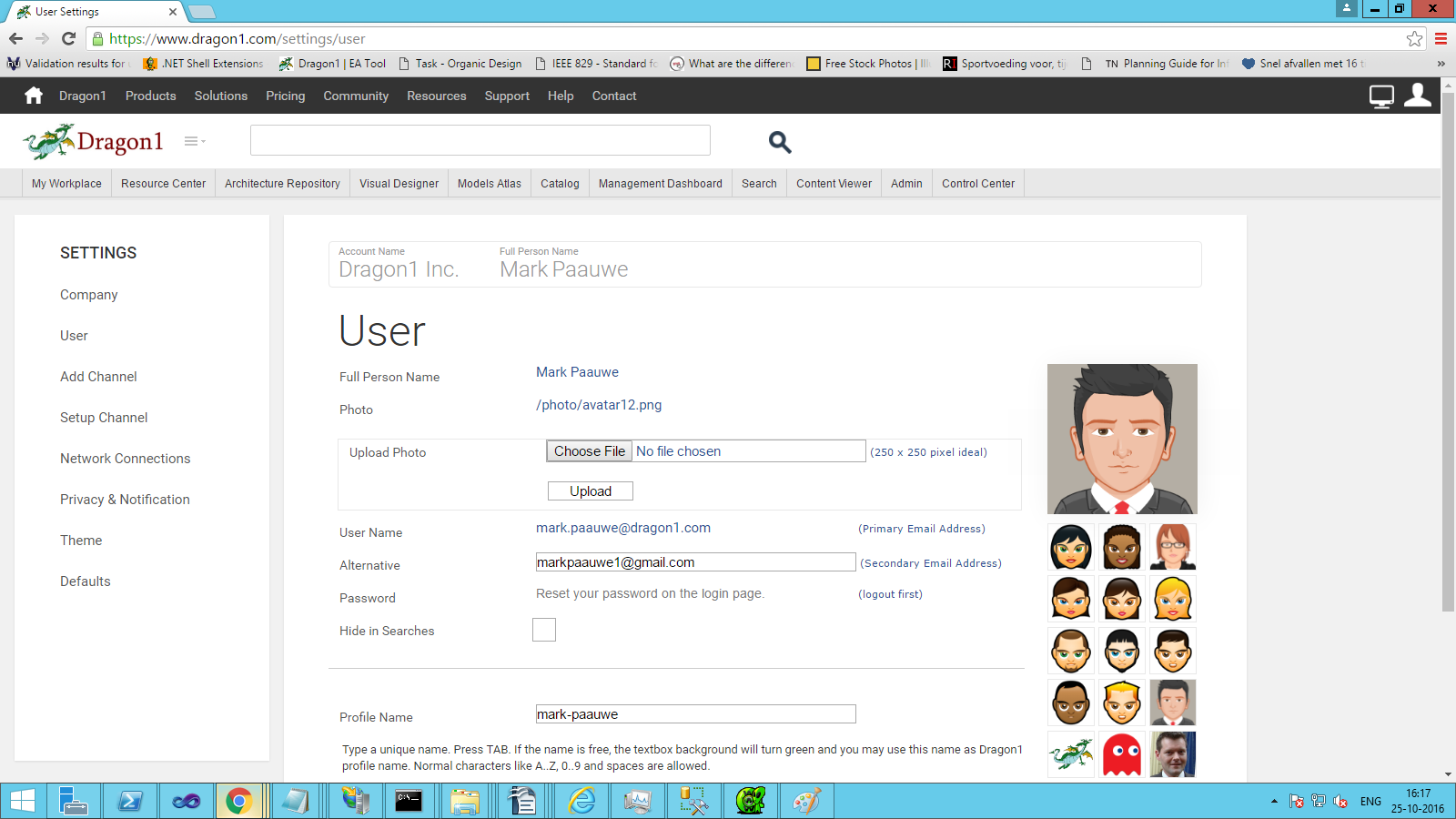Show hidden system tray icons

1274,801
